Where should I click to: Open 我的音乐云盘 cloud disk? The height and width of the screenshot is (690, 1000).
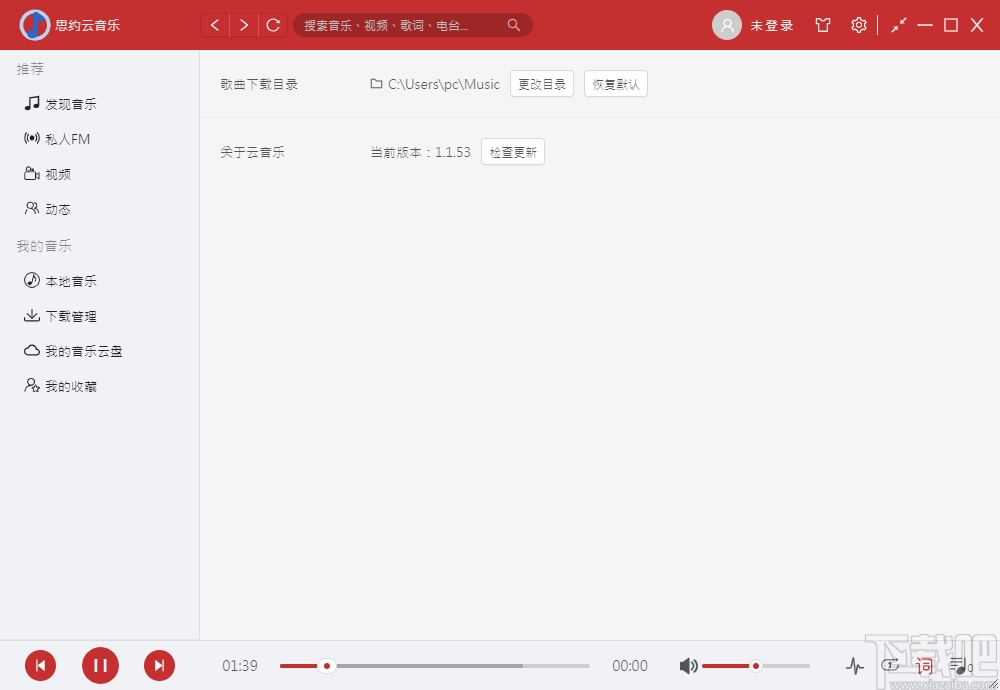click(68, 350)
